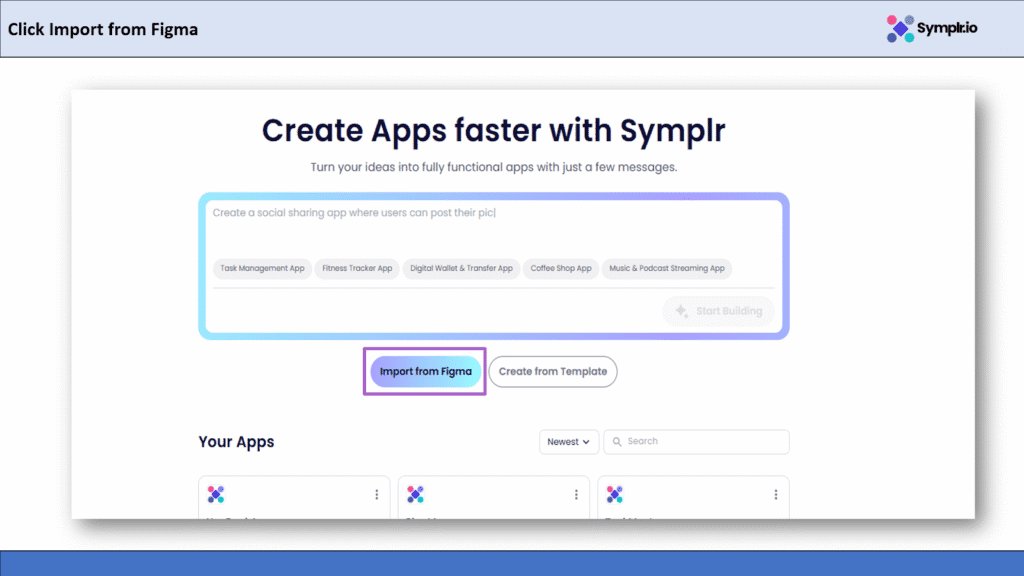The image size is (1024, 576).
Task: Pick the Digital Wallet & Transfer App chip
Action: click(461, 268)
